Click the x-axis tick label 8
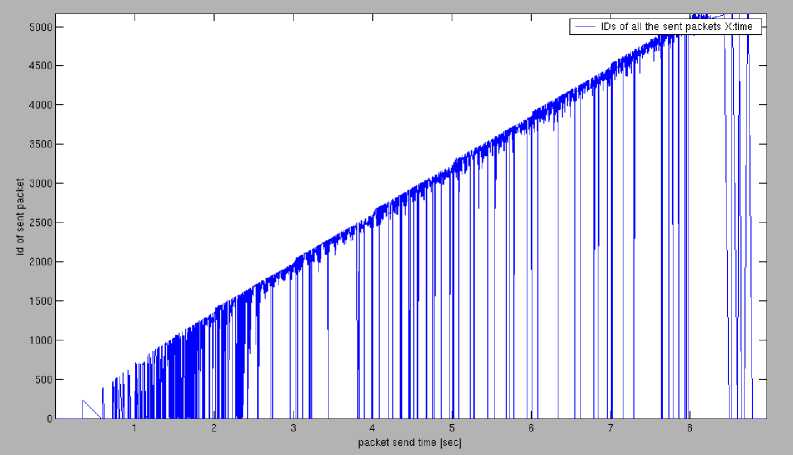Viewport: 793px width, 455px height. [690, 428]
